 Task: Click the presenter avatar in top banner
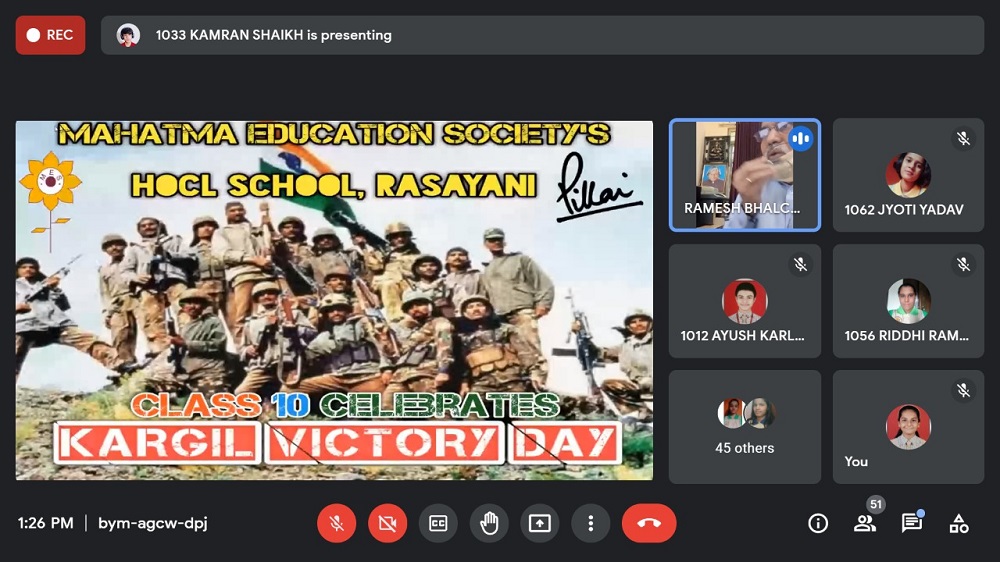pos(128,35)
